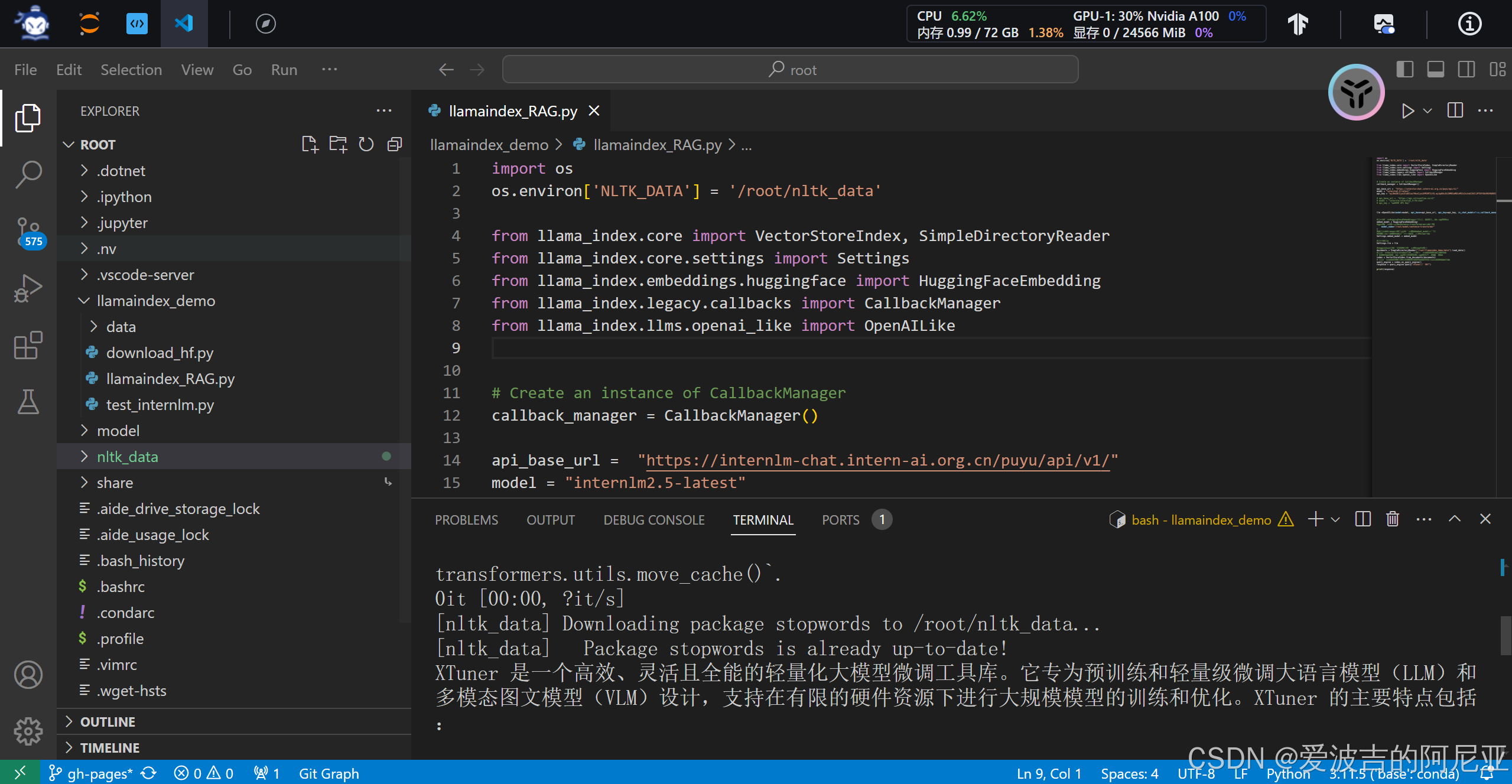Expand the OUTLINE section

(108, 722)
